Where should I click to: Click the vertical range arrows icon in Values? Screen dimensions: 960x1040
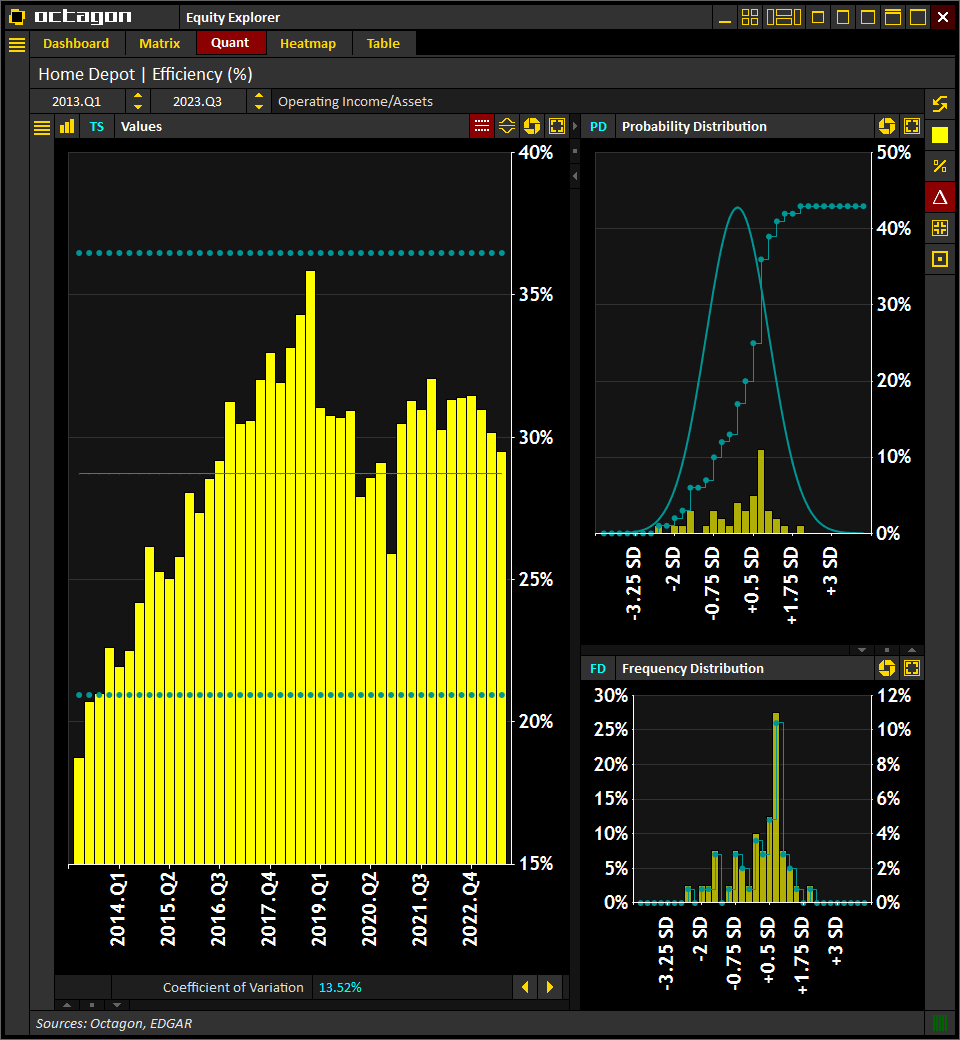507,126
